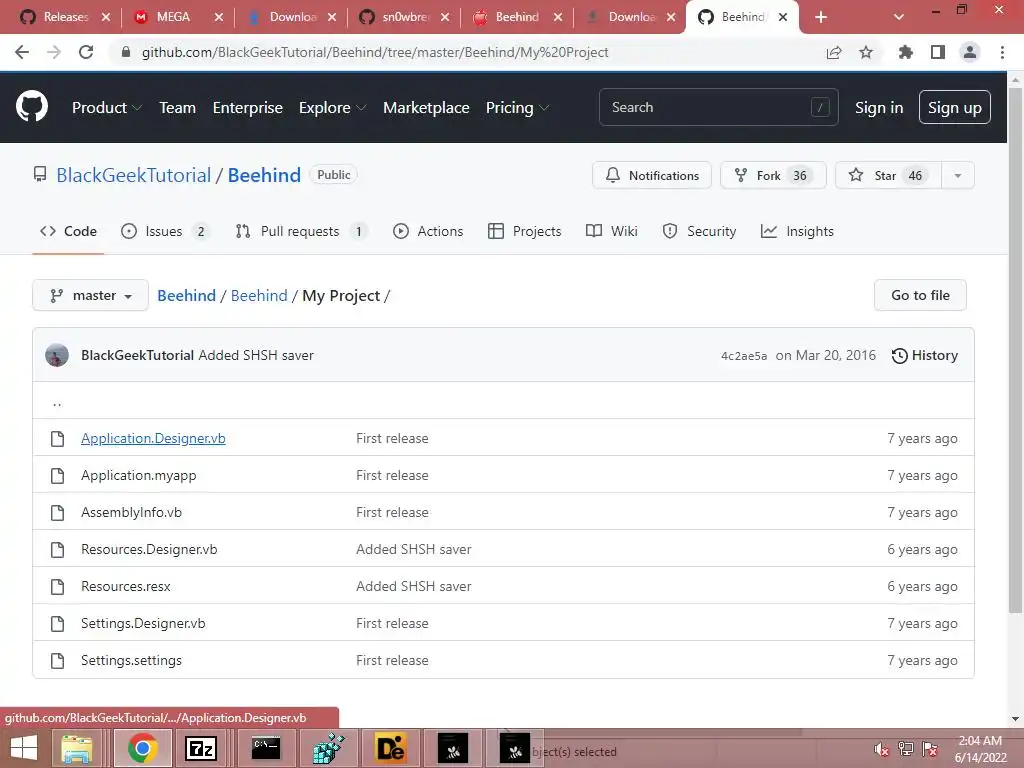Viewport: 1024px width, 768px height.
Task: Open the Actions tab
Action: pos(428,231)
